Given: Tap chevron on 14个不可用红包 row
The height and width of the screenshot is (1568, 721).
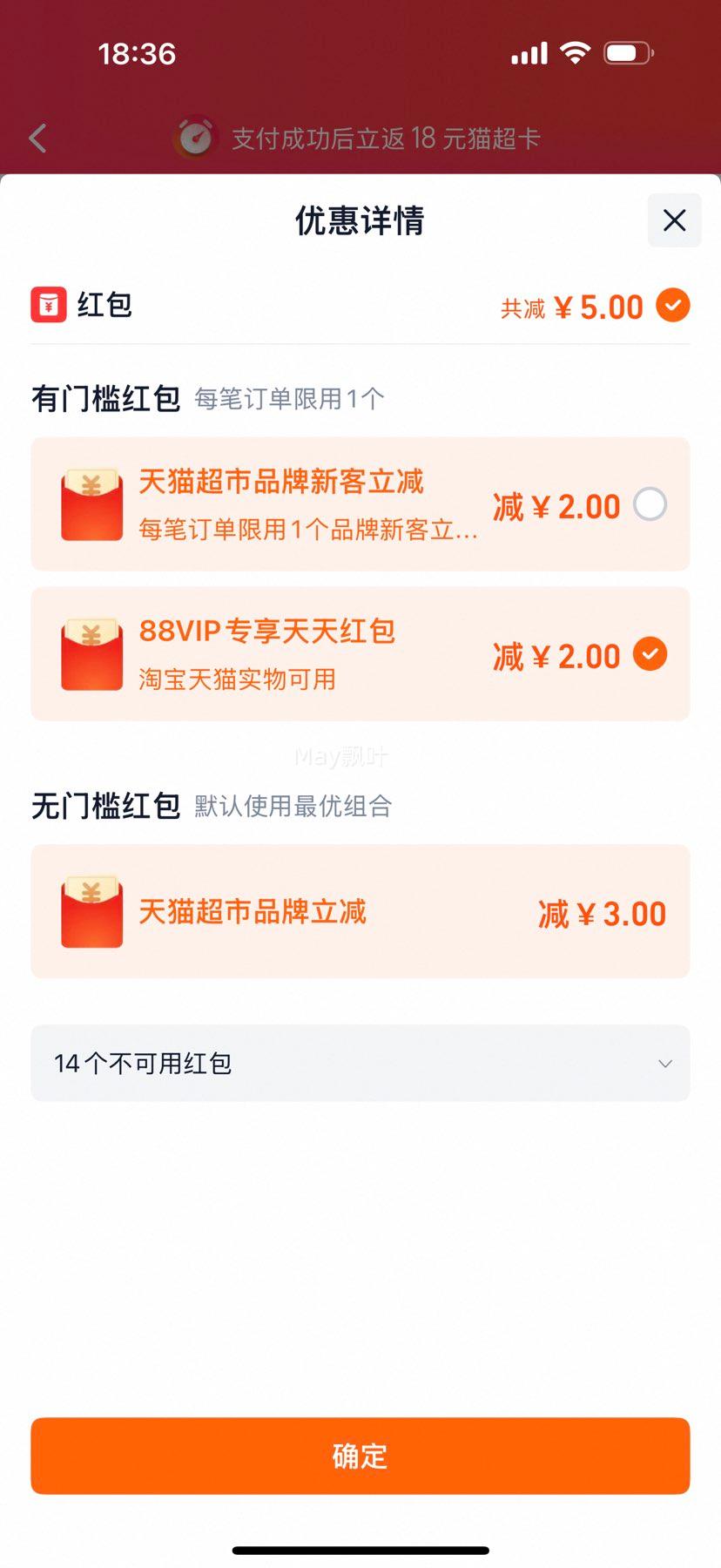Looking at the screenshot, I should pos(665,1064).
